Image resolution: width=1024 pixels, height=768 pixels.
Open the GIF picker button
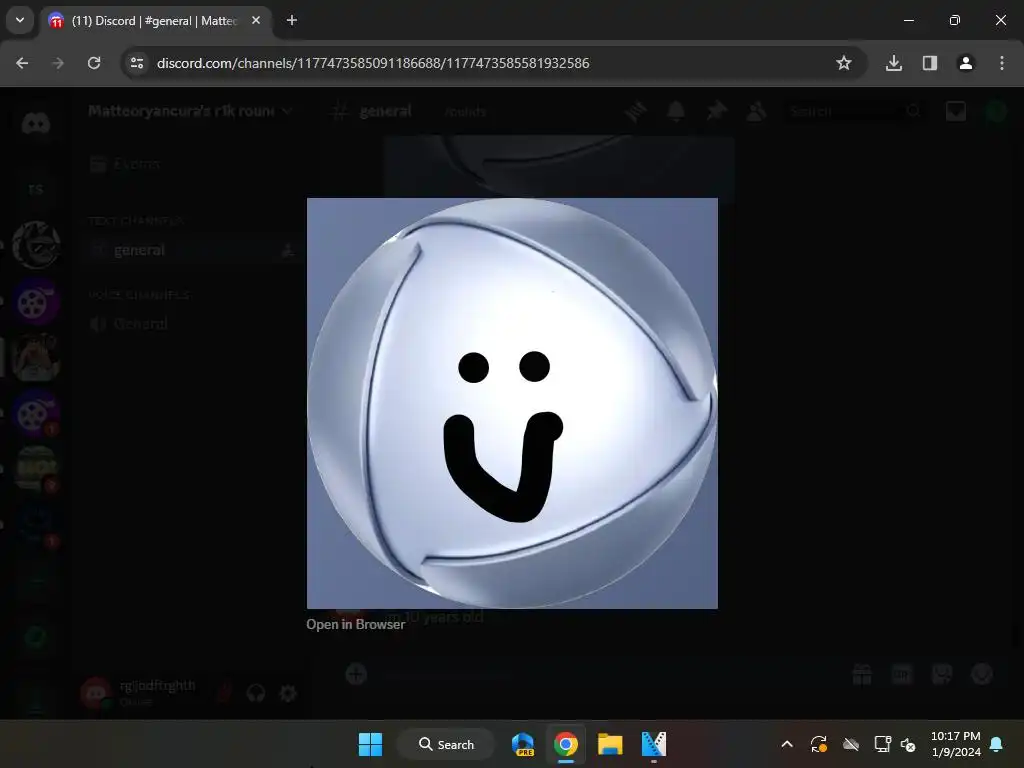[x=902, y=674]
